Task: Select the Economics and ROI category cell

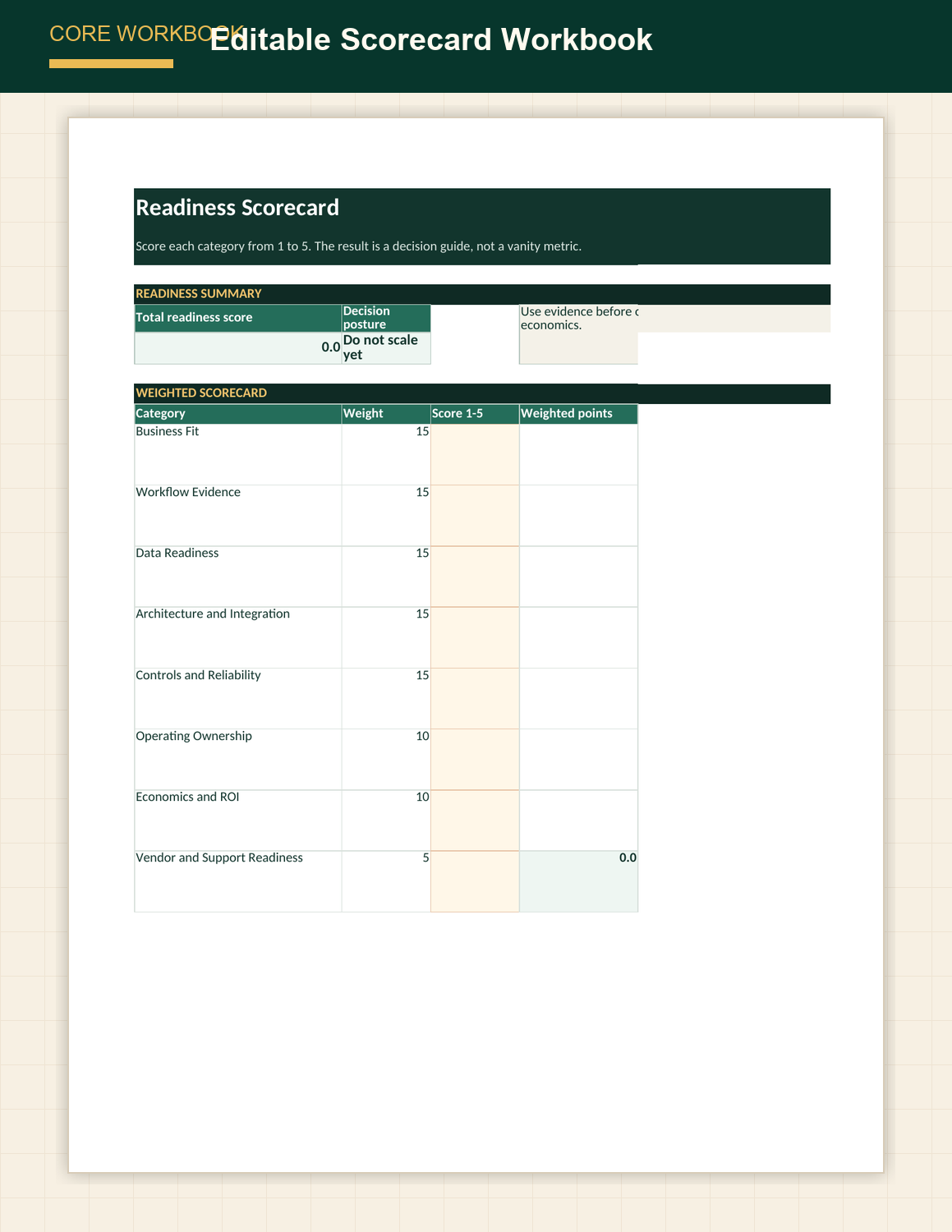Action: [238, 821]
